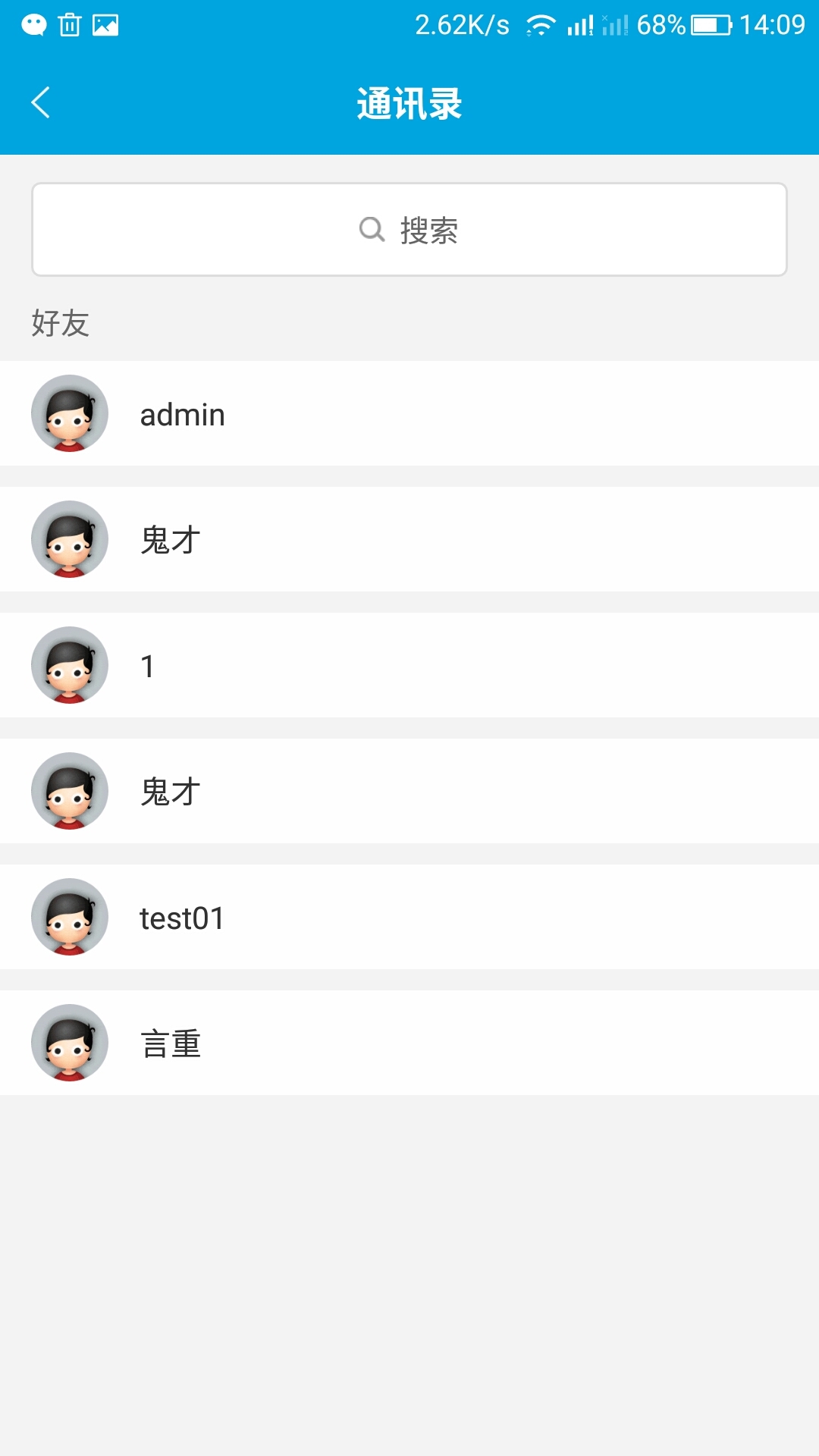Viewport: 819px width, 1456px height.
Task: Open admin's avatar picture
Action: coord(69,413)
